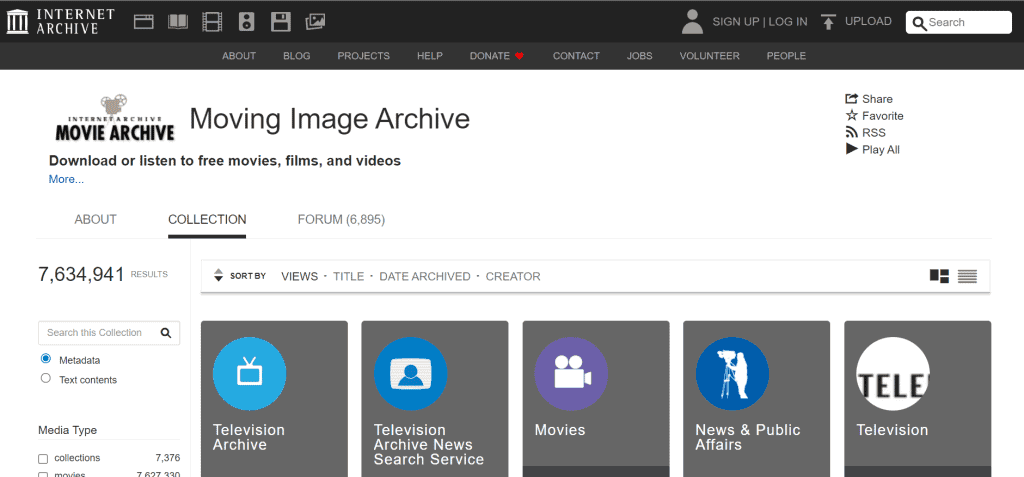Click the collection search magnifier button
The height and width of the screenshot is (477, 1024).
[x=166, y=333]
